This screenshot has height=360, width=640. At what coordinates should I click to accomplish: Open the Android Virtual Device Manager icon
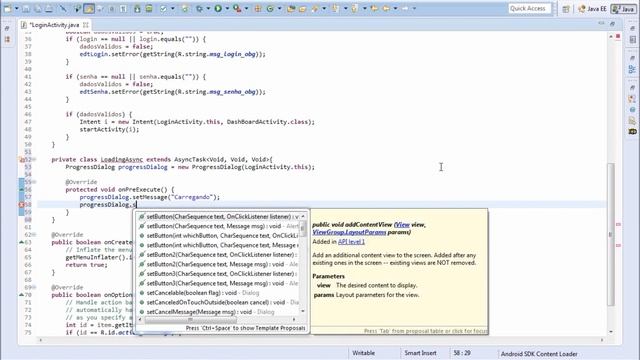tap(149, 9)
